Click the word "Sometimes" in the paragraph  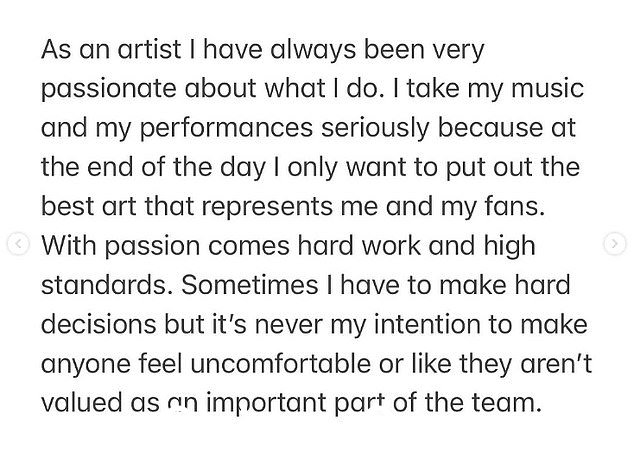point(249,285)
